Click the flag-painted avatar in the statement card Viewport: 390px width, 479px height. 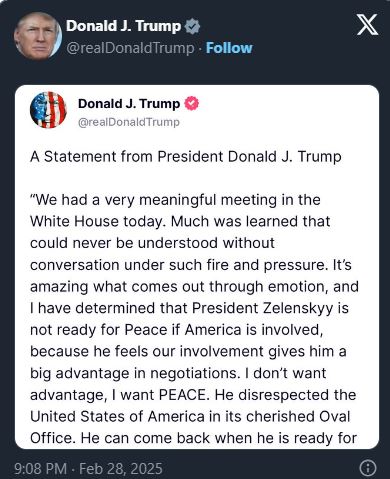click(x=48, y=110)
